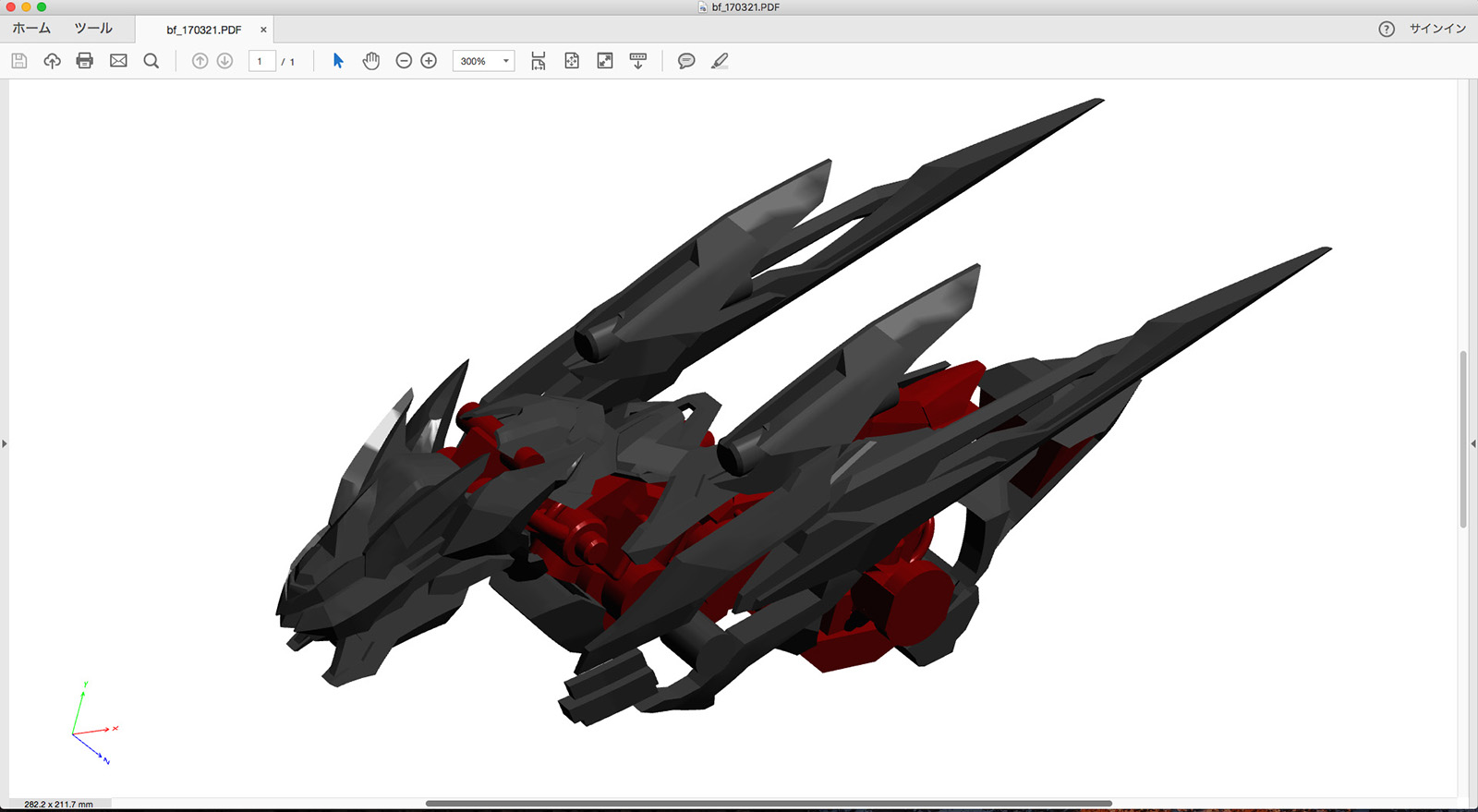Switch to the ホーム tab
Image resolution: width=1478 pixels, height=812 pixels.
pos(31,29)
